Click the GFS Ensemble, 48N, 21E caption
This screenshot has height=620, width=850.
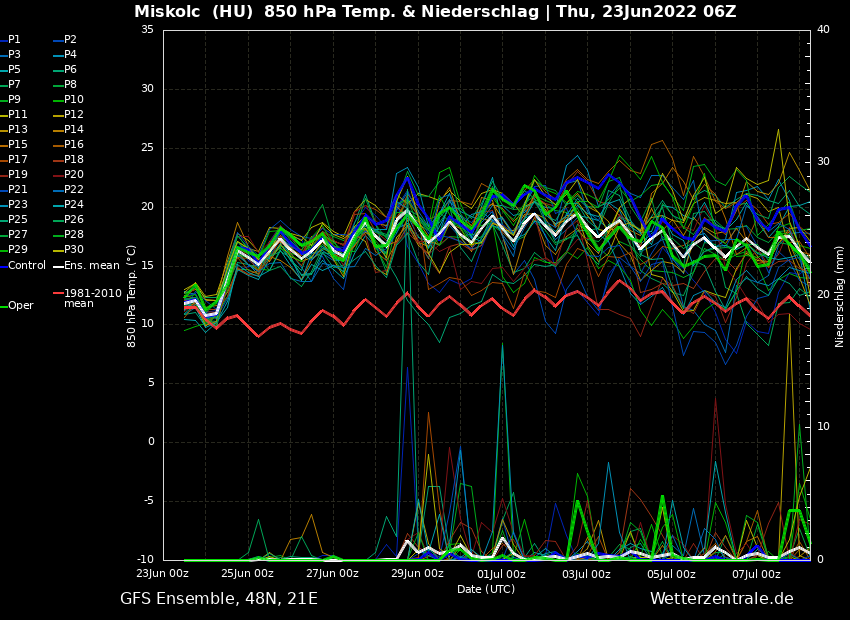[219, 599]
